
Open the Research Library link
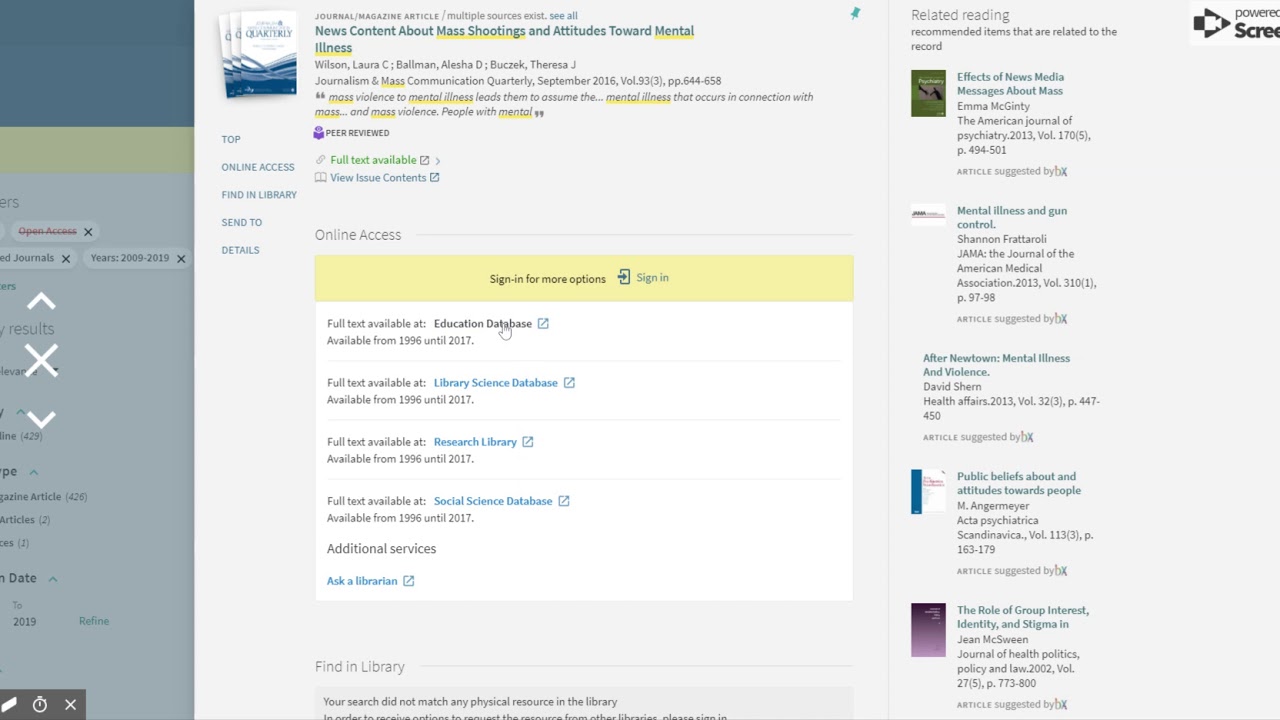coord(475,442)
